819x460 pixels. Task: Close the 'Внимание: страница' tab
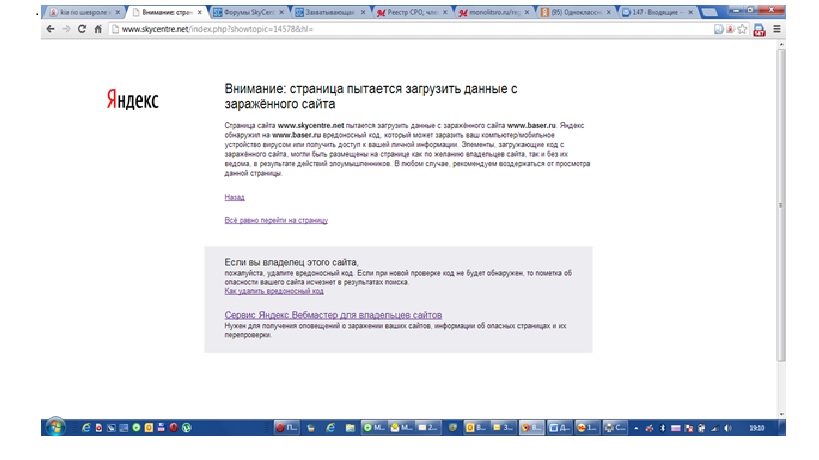click(x=200, y=12)
